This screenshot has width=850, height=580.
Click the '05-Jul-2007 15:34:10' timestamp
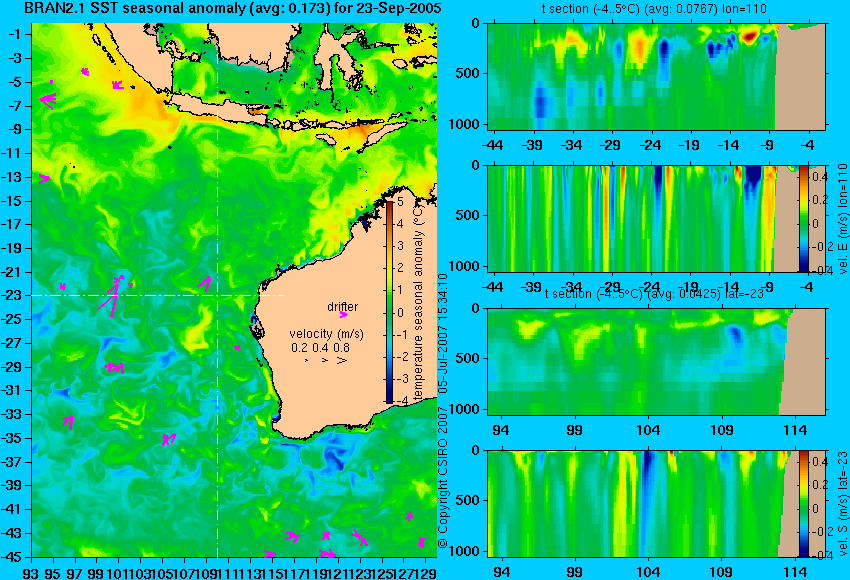click(443, 333)
